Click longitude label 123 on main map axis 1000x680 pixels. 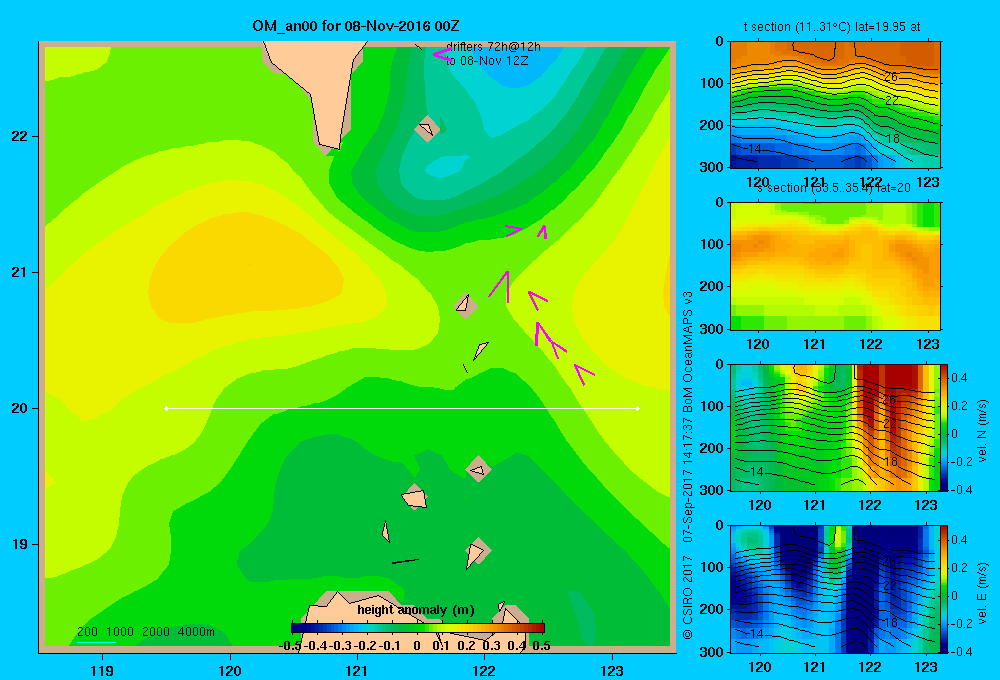pyautogui.click(x=612, y=670)
